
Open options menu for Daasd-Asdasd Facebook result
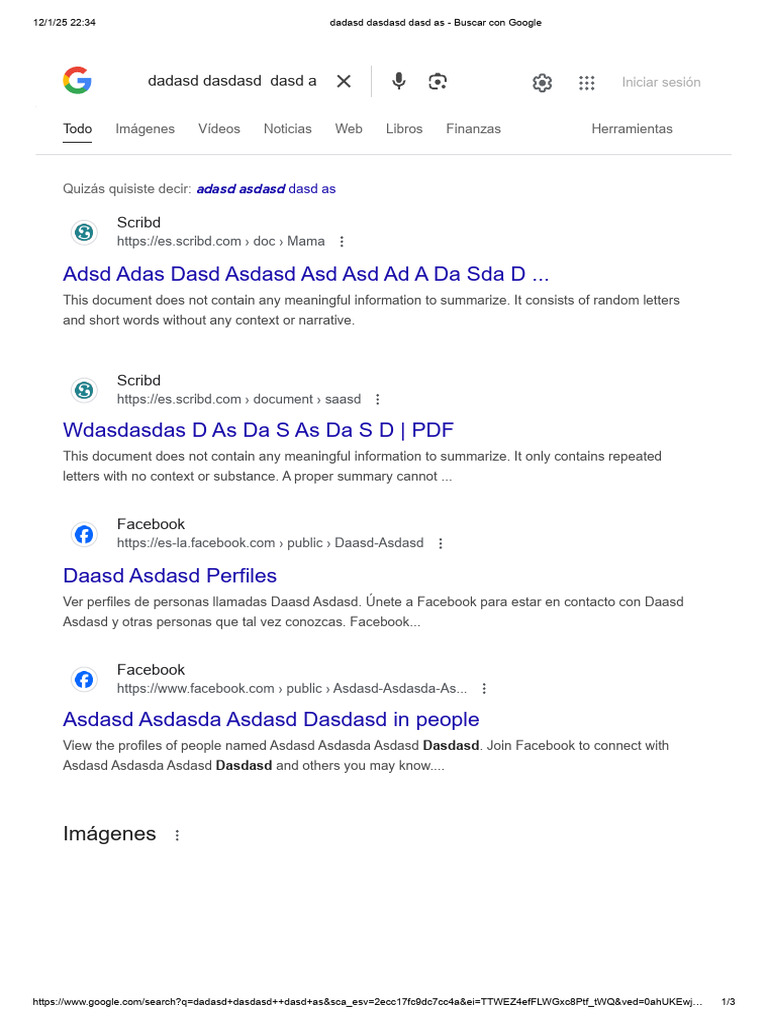pyautogui.click(x=440, y=543)
